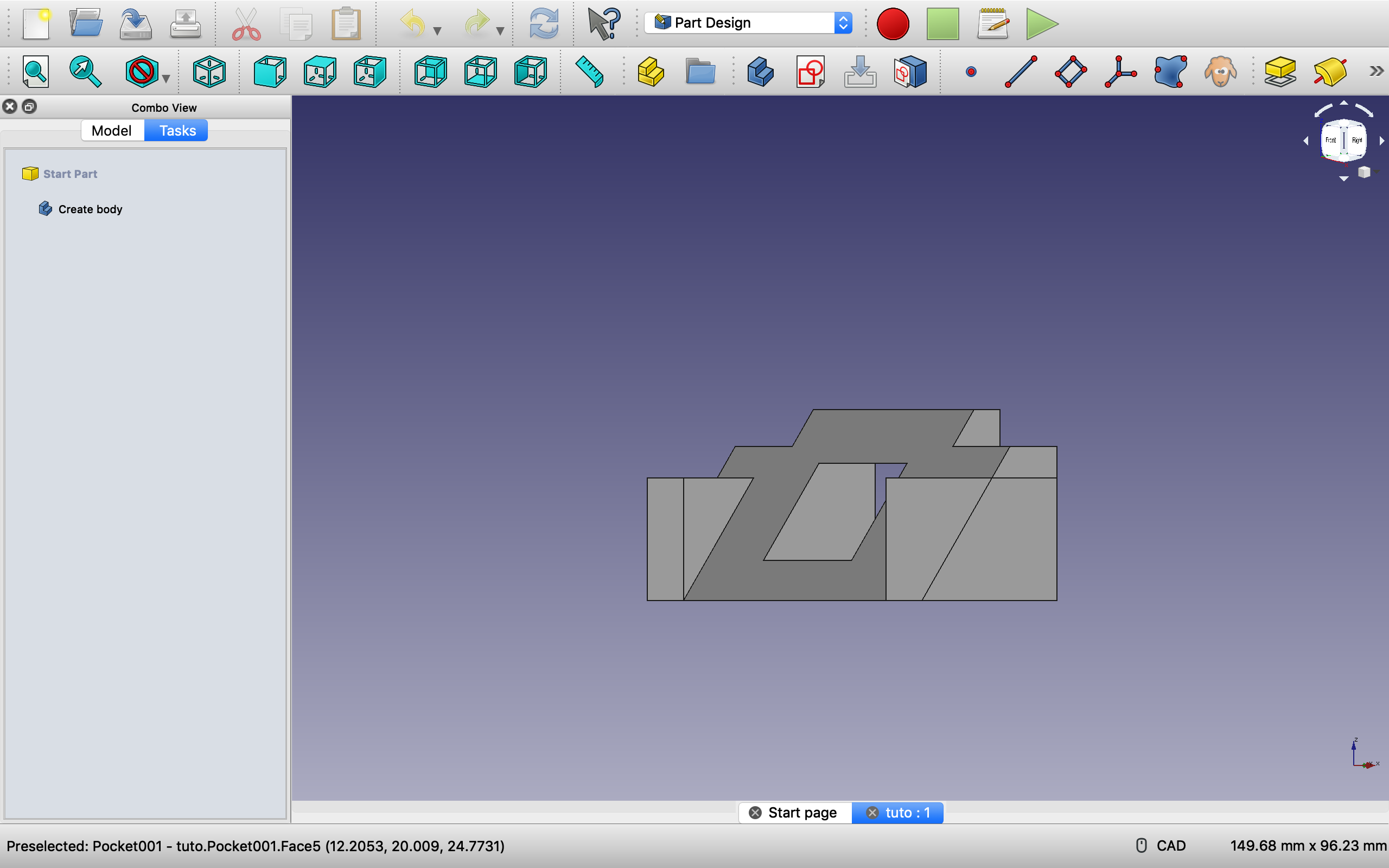Click the What's This help cursor

click(604, 23)
